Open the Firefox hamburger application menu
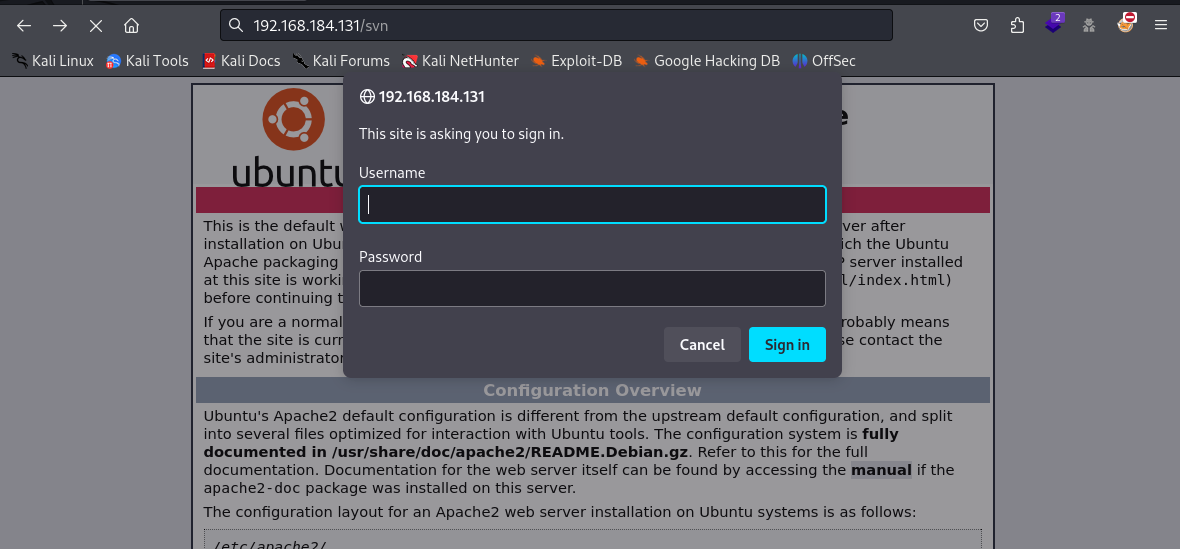This screenshot has width=1180, height=549. point(1161,25)
